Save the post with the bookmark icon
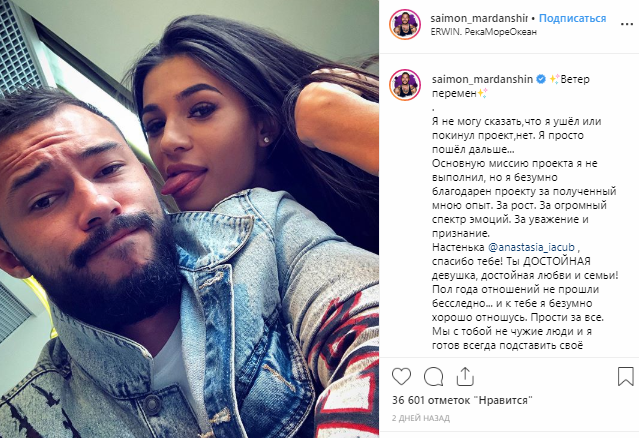The height and width of the screenshot is (438, 639). [x=626, y=376]
